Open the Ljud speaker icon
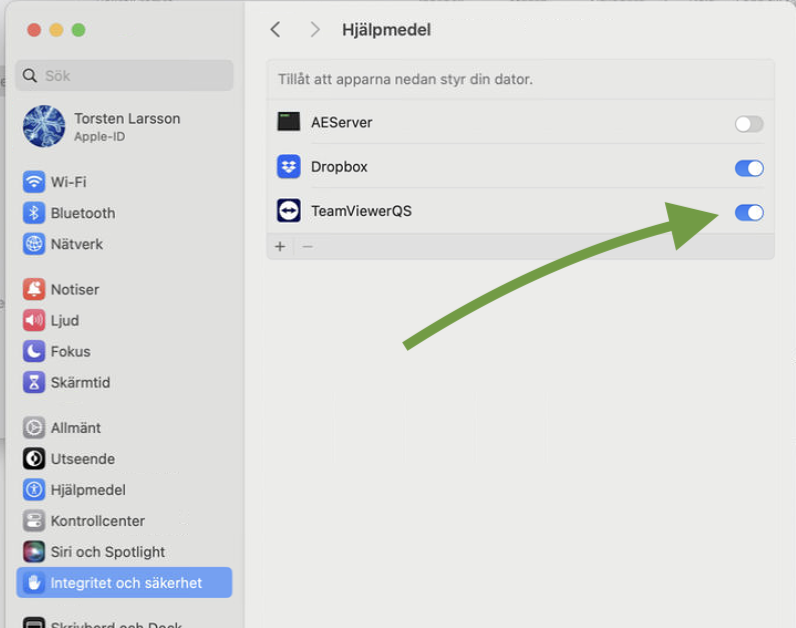 34,320
